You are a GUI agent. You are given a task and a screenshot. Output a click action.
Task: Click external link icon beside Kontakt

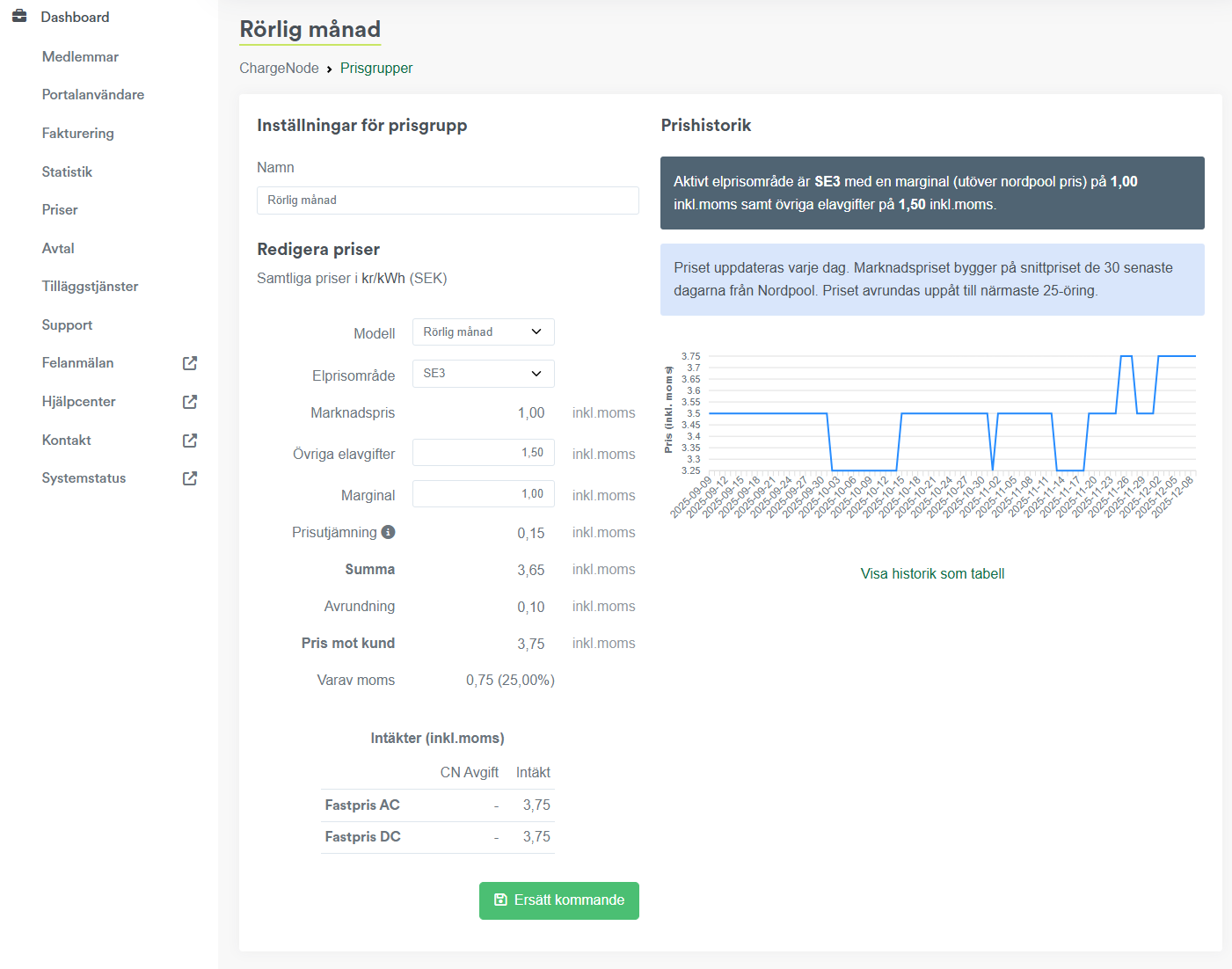pyautogui.click(x=190, y=441)
